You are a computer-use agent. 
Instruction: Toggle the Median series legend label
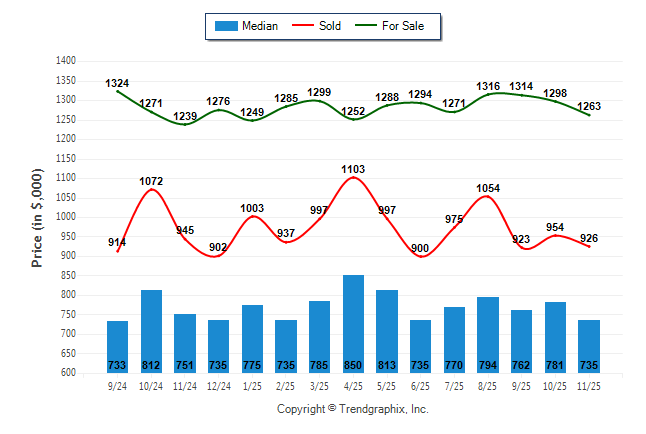click(260, 26)
